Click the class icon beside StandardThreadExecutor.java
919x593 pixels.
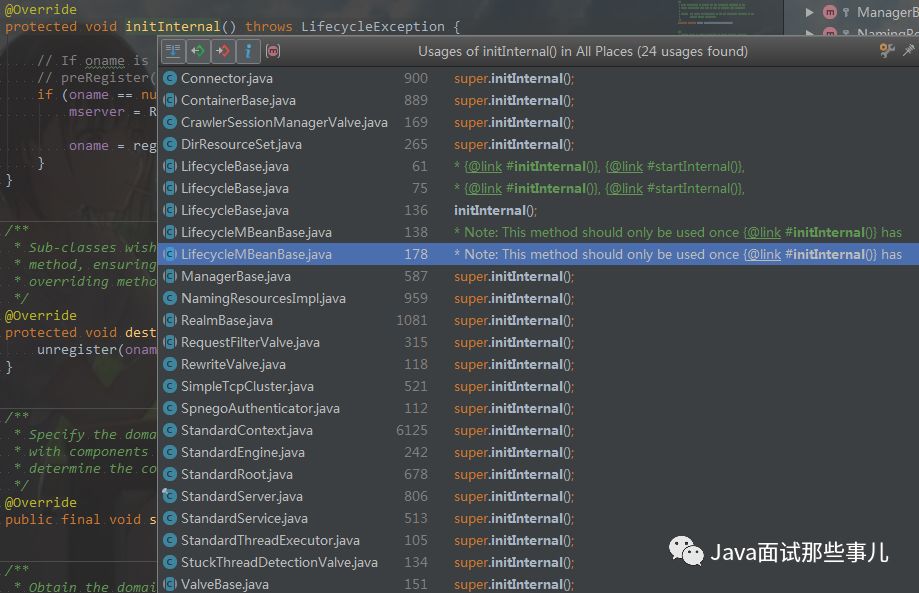[170, 540]
